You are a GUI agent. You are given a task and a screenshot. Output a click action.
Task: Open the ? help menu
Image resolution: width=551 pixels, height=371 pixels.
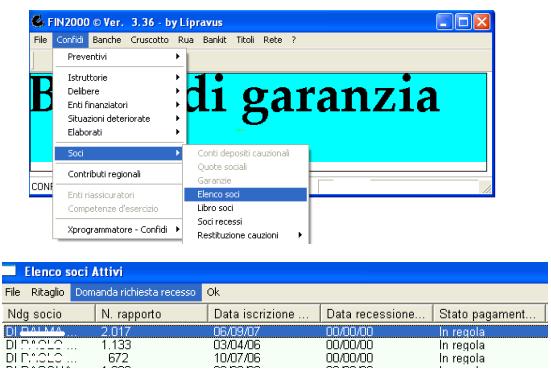(293, 40)
